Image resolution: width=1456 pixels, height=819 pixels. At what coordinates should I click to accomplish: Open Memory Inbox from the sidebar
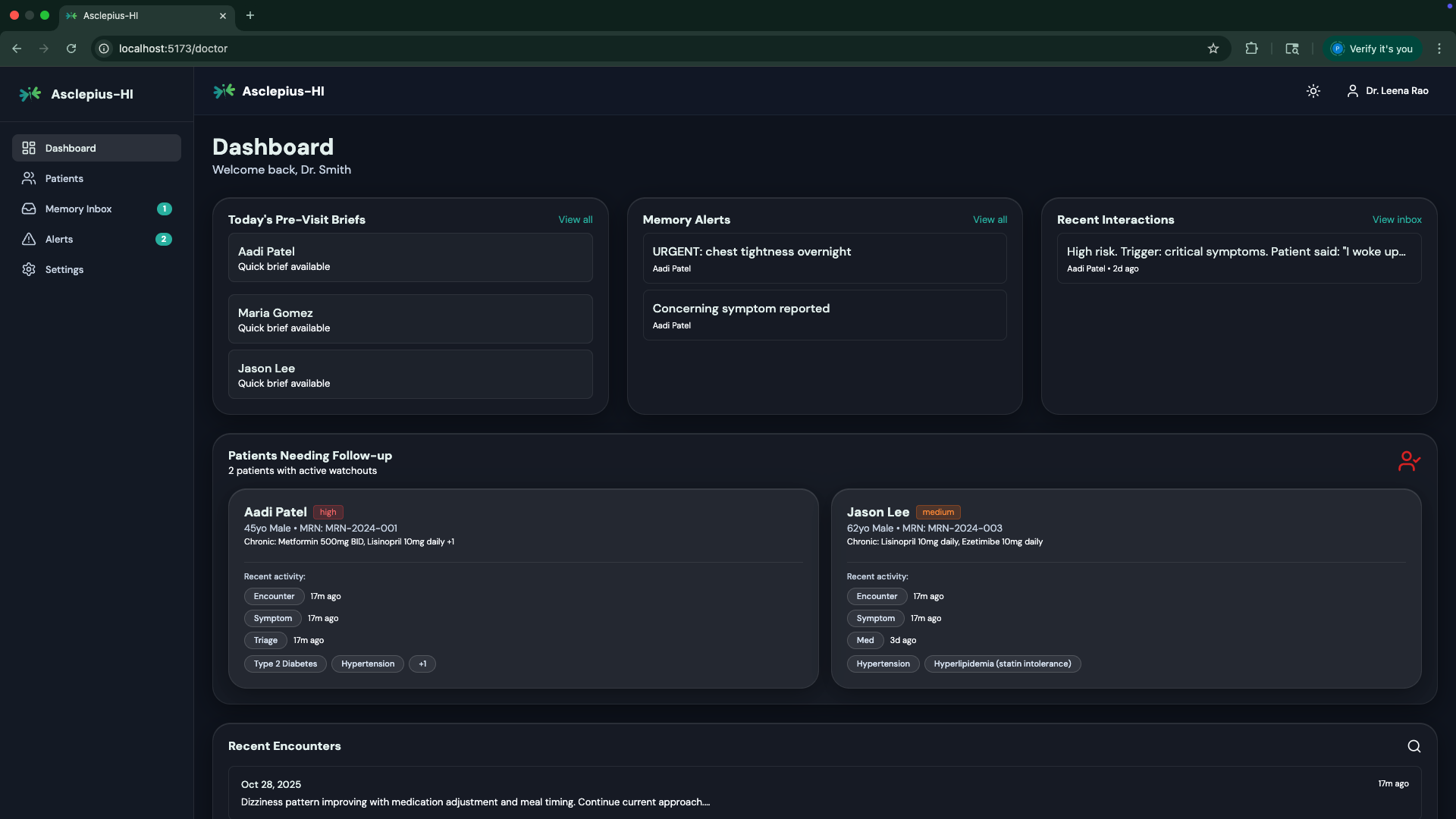pyautogui.click(x=78, y=209)
